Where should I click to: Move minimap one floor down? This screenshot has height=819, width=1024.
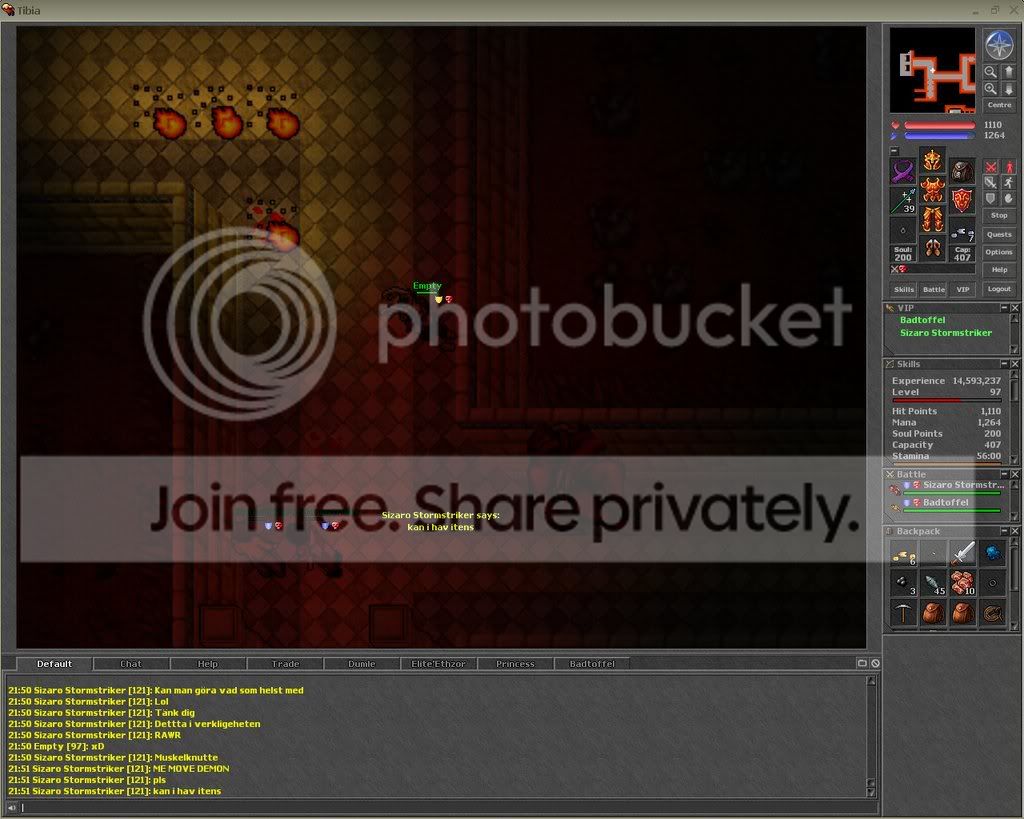click(1008, 89)
